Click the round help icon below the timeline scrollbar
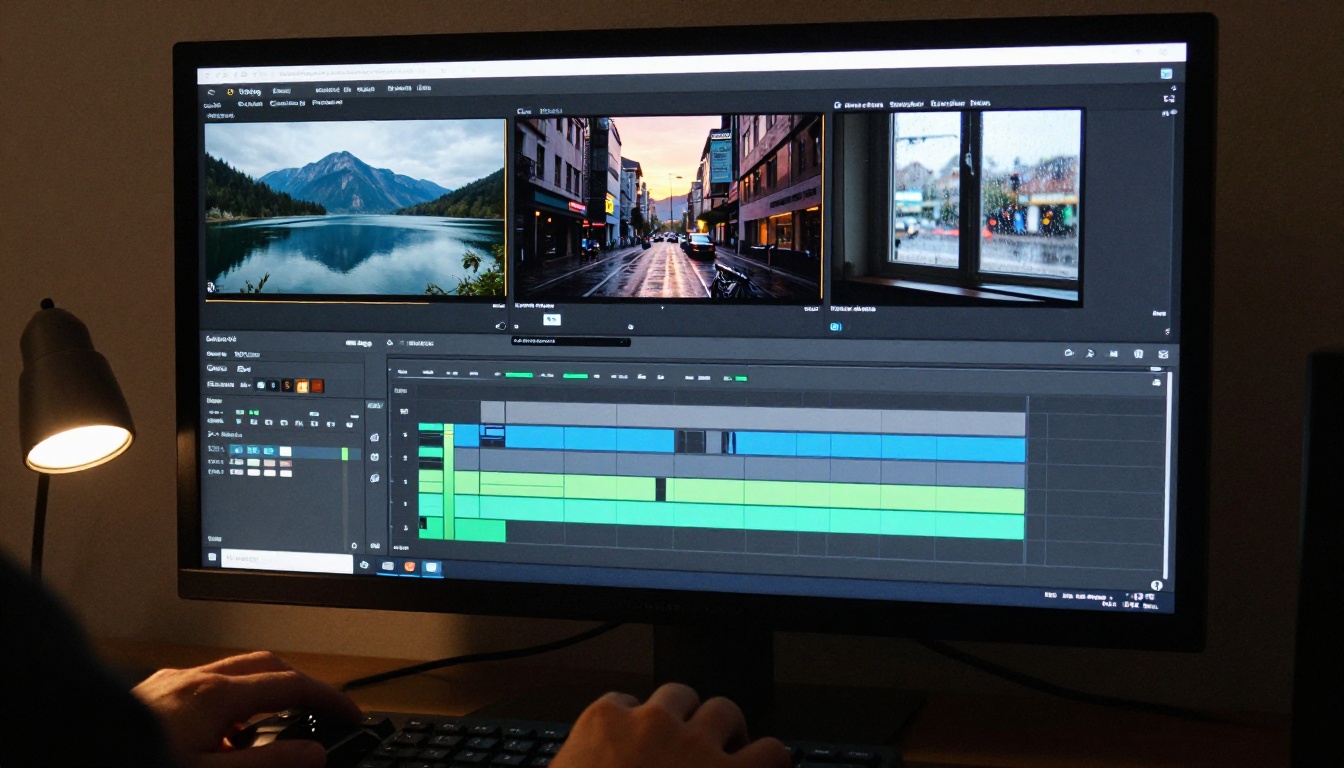Image resolution: width=1344 pixels, height=768 pixels. pyautogui.click(x=1157, y=585)
